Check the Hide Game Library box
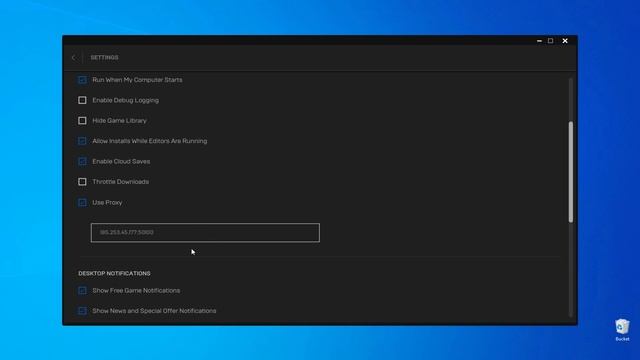 pyautogui.click(x=82, y=120)
